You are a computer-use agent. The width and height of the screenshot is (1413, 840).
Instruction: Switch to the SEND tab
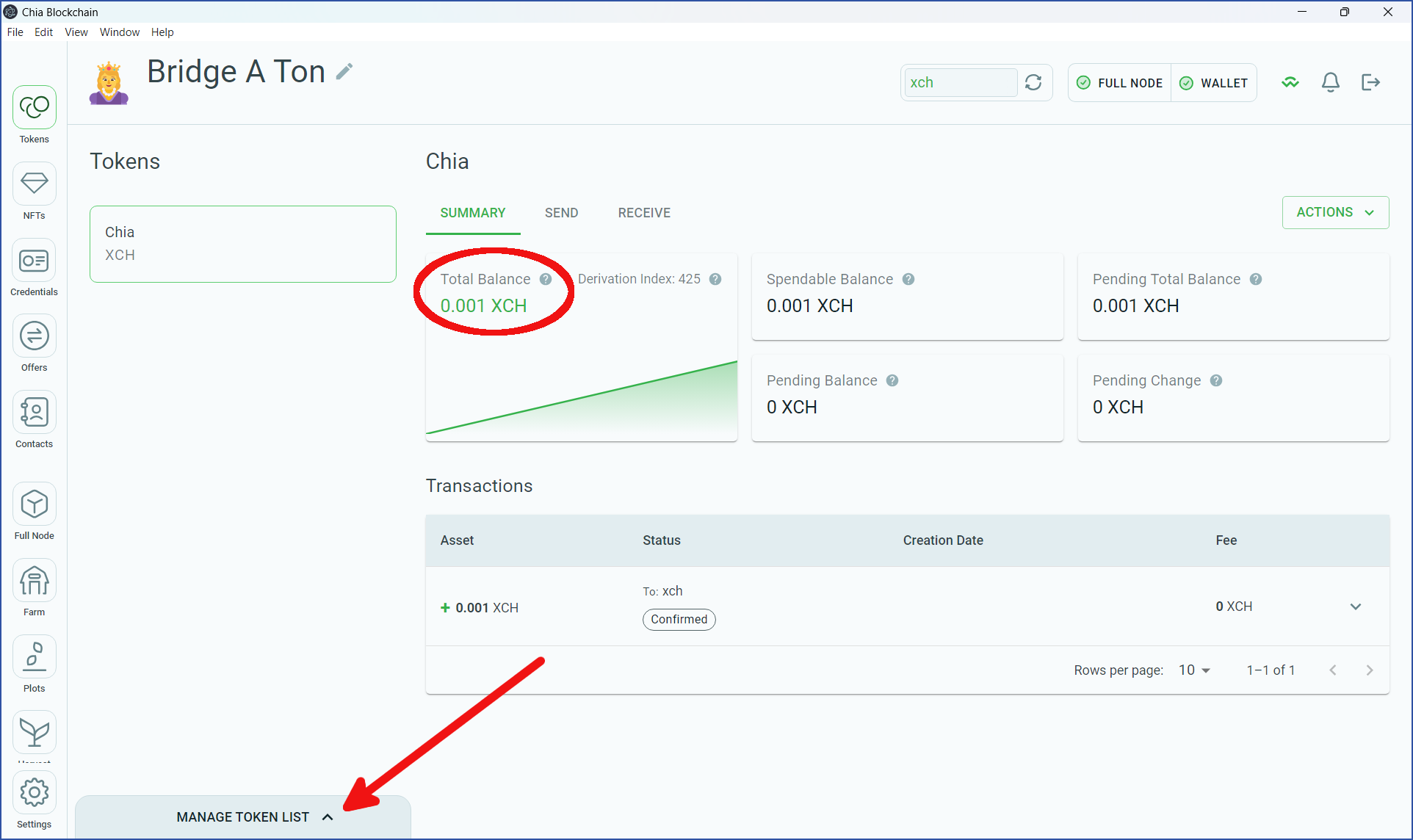pyautogui.click(x=561, y=213)
